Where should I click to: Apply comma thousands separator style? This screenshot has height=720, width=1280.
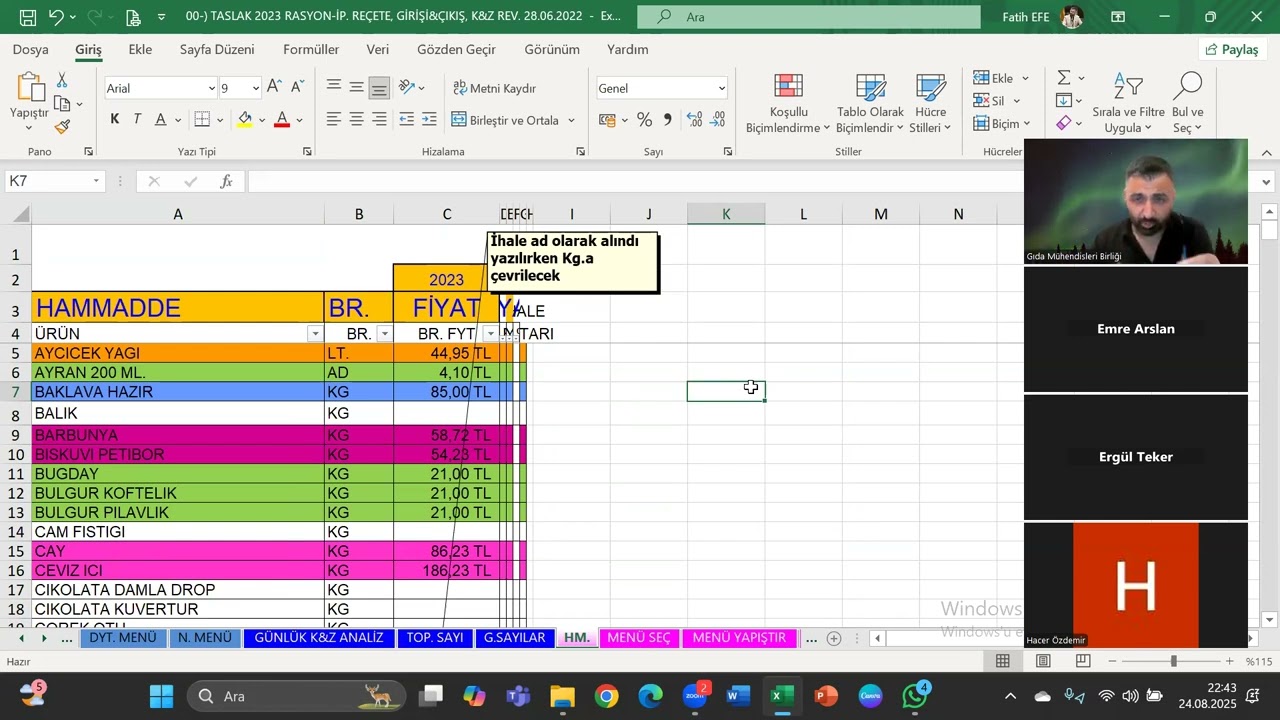[x=667, y=120]
